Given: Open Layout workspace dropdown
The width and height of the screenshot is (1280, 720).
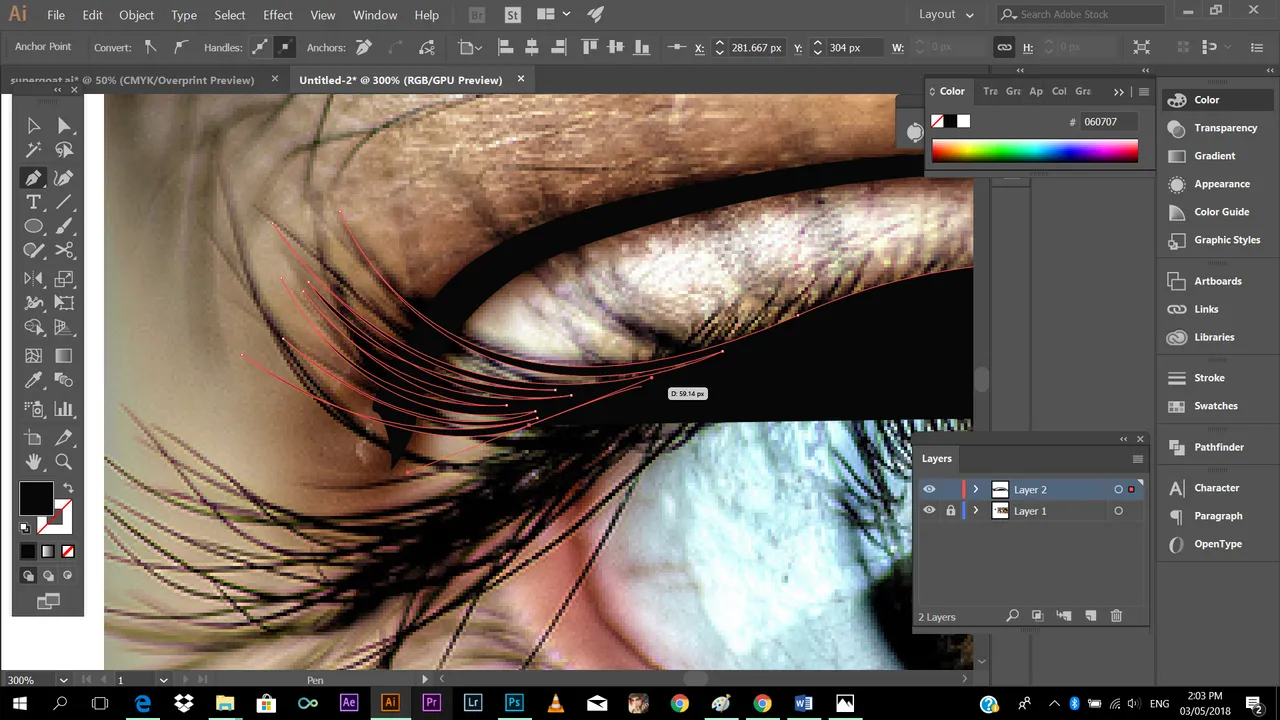Looking at the screenshot, I should tap(946, 15).
